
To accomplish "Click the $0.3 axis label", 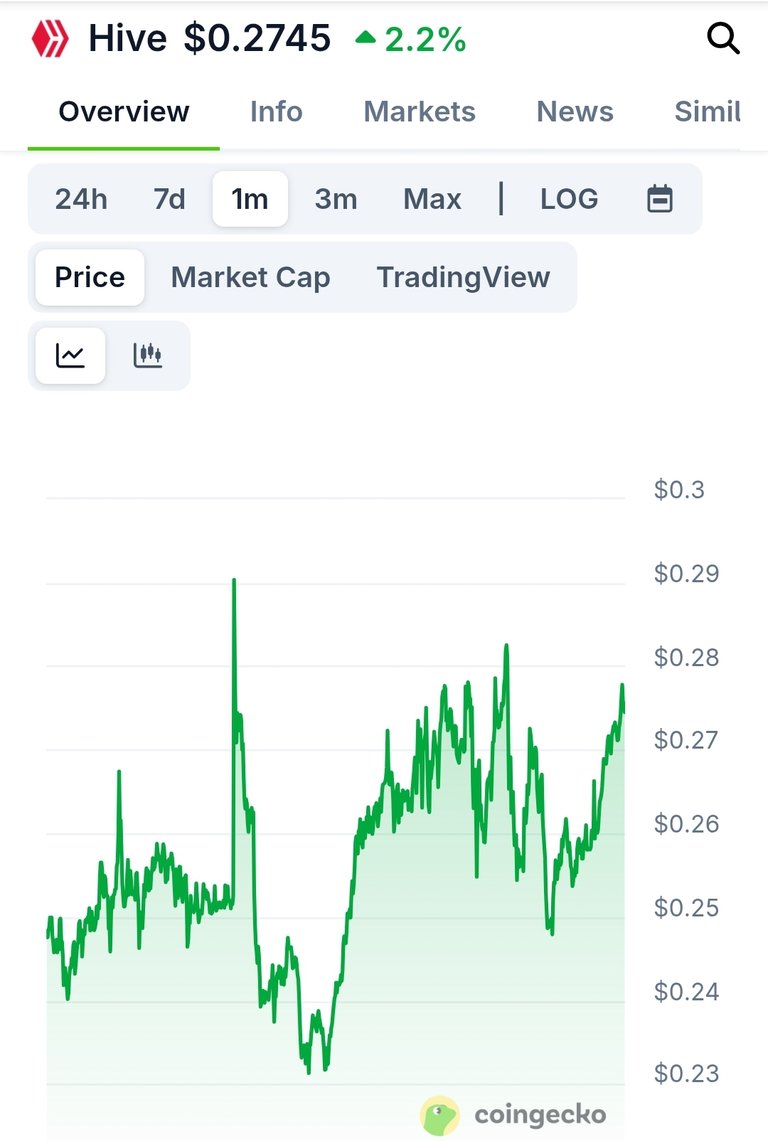I will tap(679, 490).
